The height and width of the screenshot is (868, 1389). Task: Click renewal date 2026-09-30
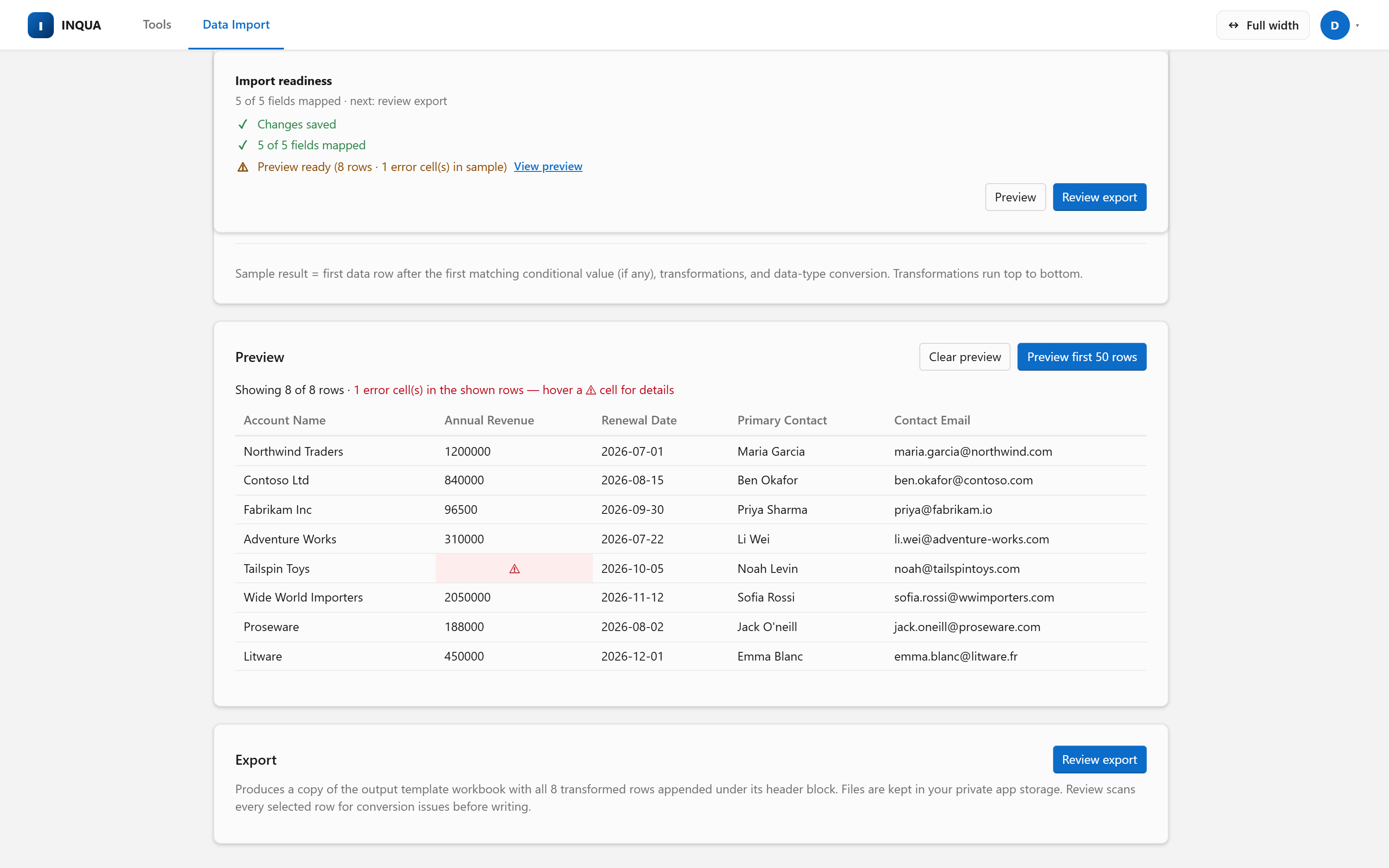tap(632, 510)
